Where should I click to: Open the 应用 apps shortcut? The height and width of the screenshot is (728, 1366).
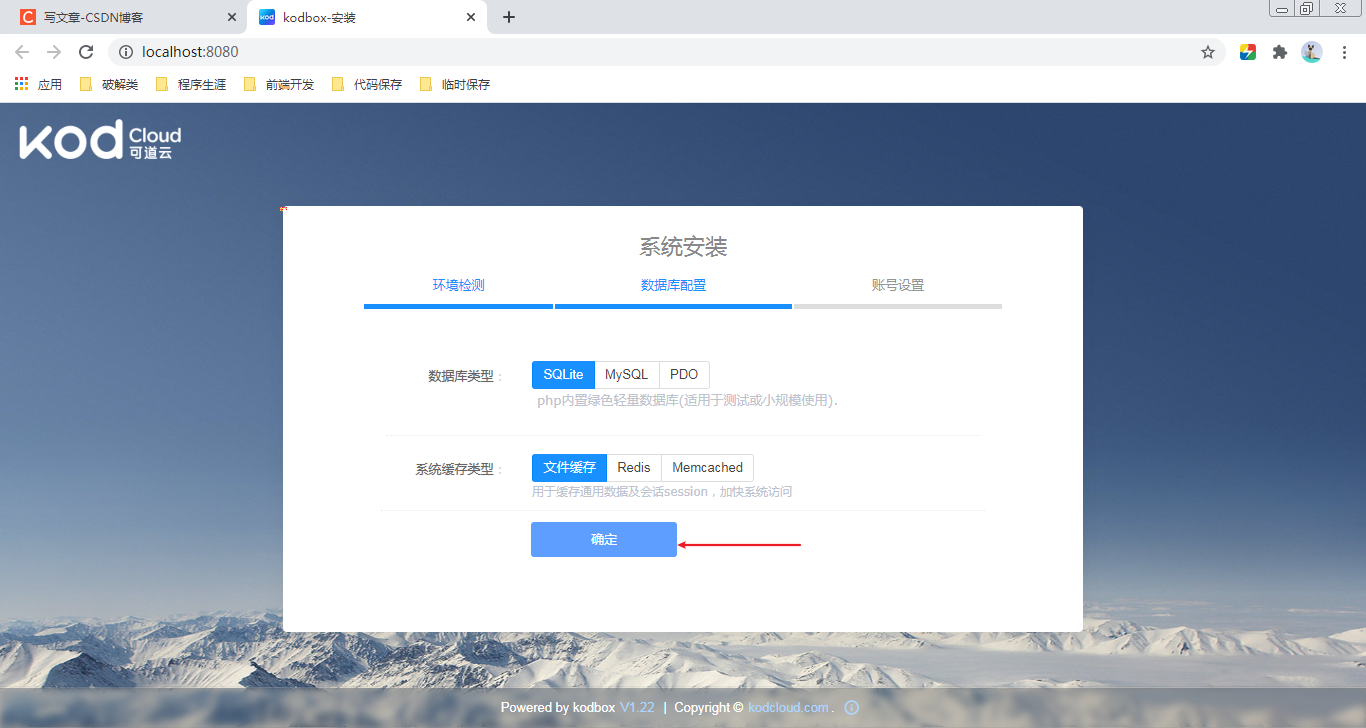click(38, 84)
